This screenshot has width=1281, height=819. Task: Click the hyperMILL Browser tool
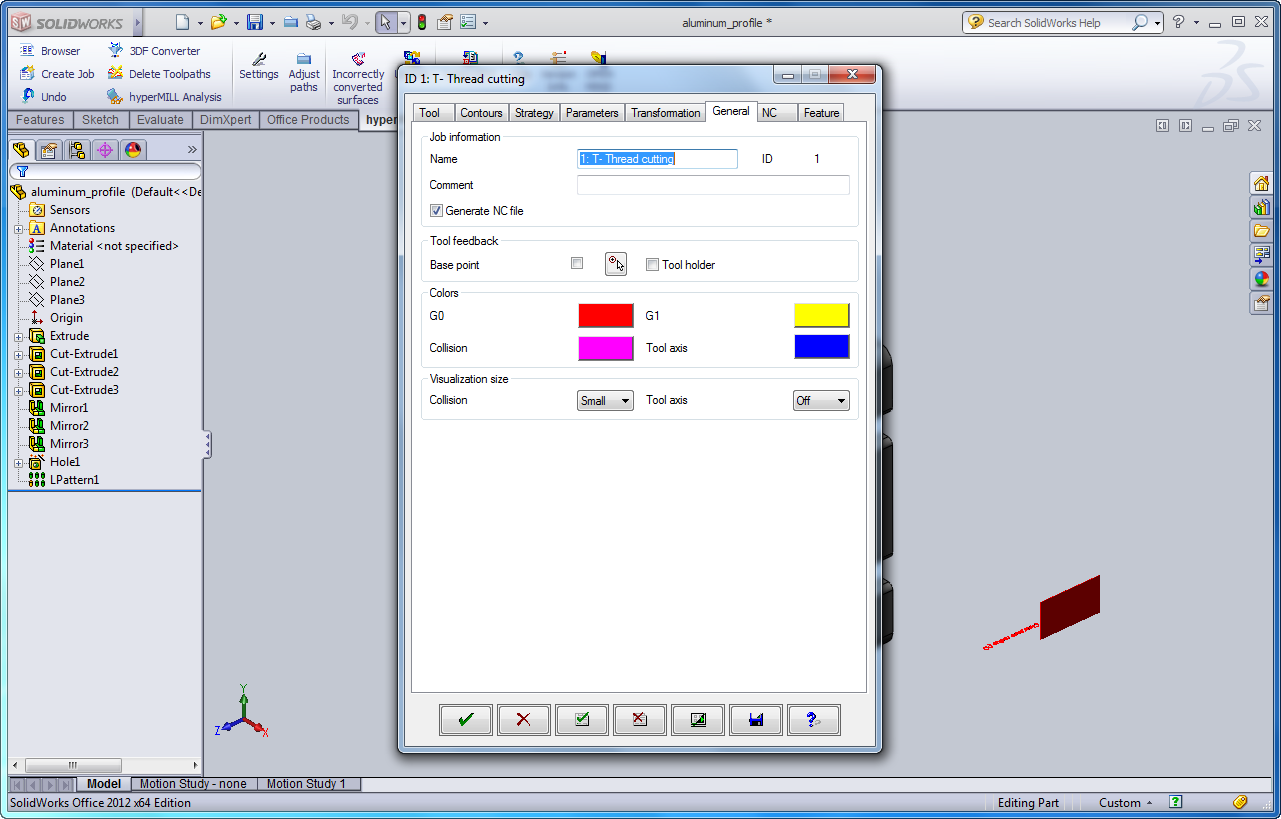point(50,51)
